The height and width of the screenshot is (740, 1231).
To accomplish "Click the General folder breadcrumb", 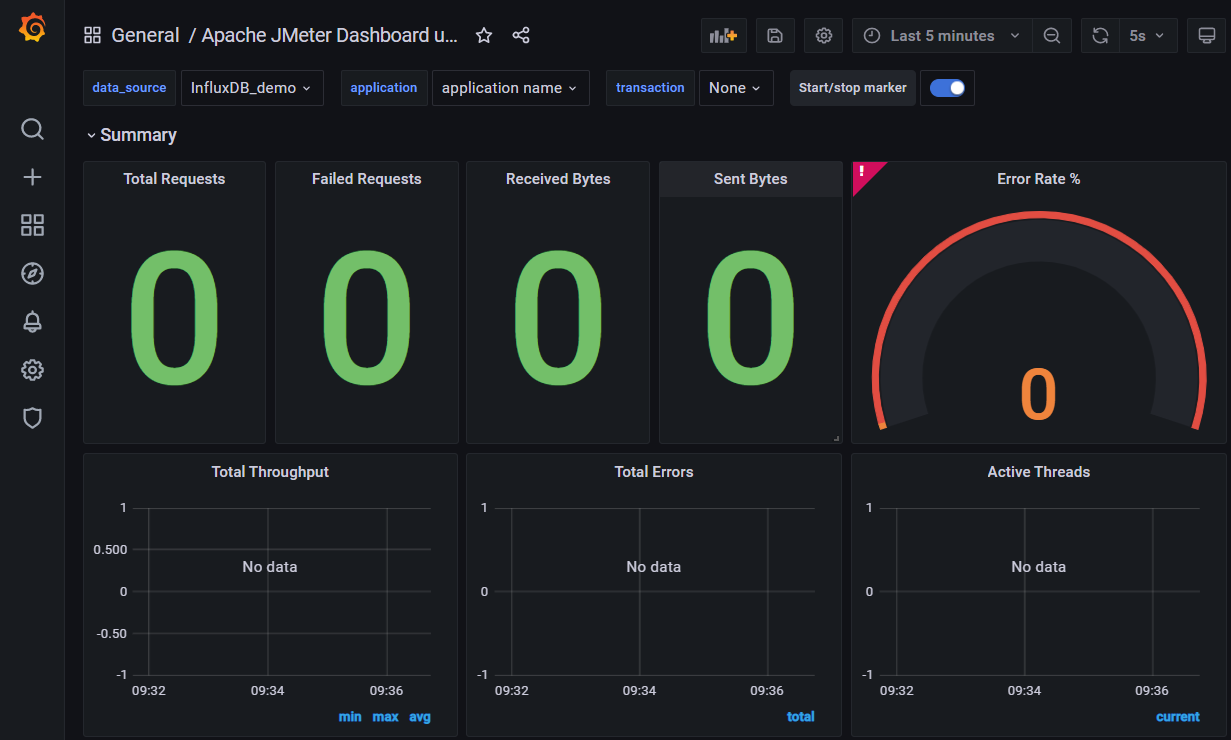I will pyautogui.click(x=145, y=36).
